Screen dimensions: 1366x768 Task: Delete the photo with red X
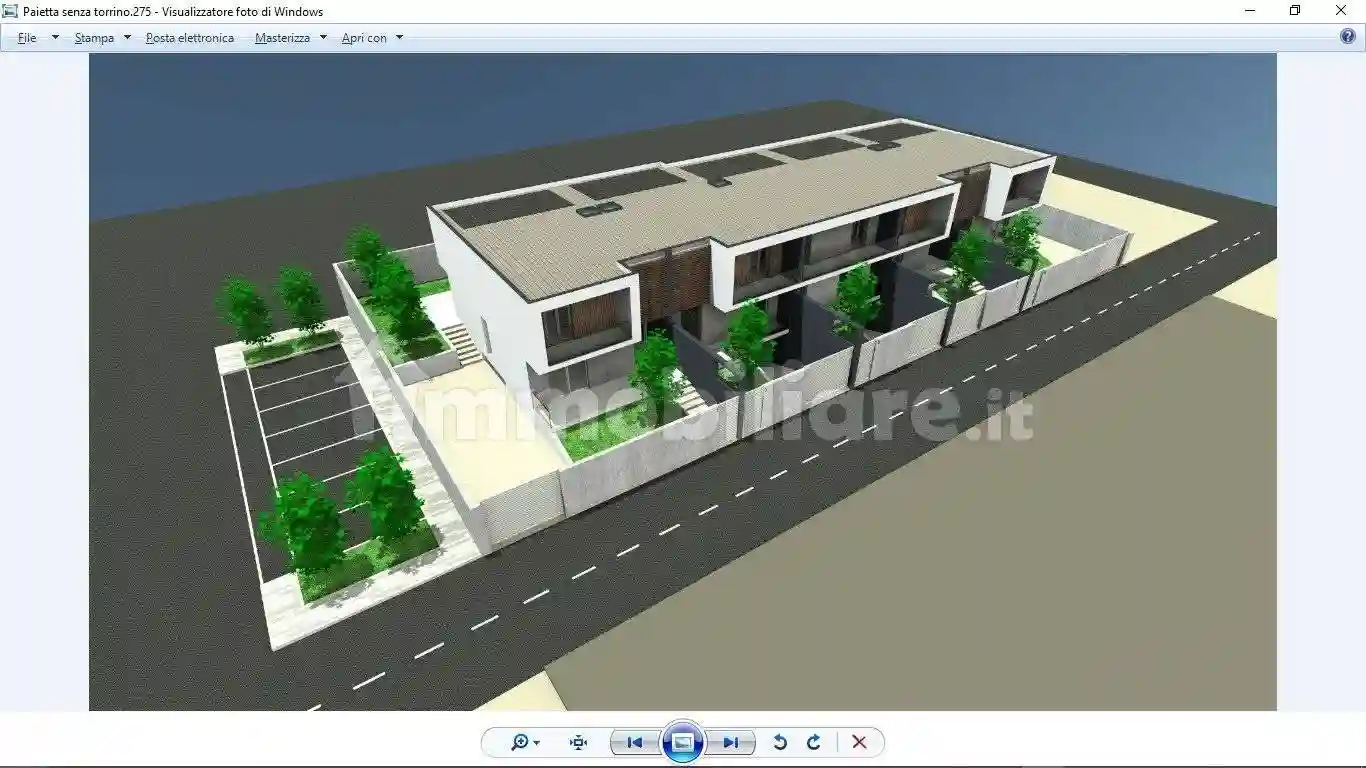coord(859,742)
